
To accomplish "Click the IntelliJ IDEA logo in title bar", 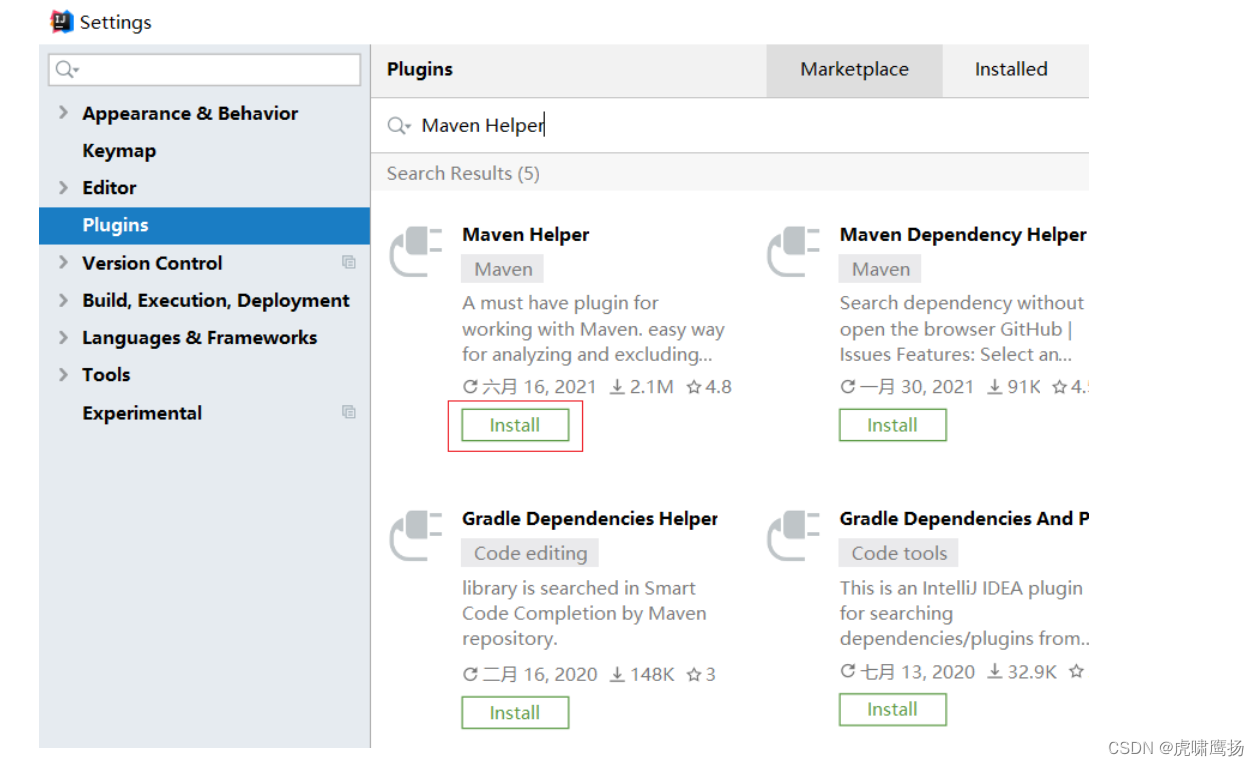I will point(61,21).
